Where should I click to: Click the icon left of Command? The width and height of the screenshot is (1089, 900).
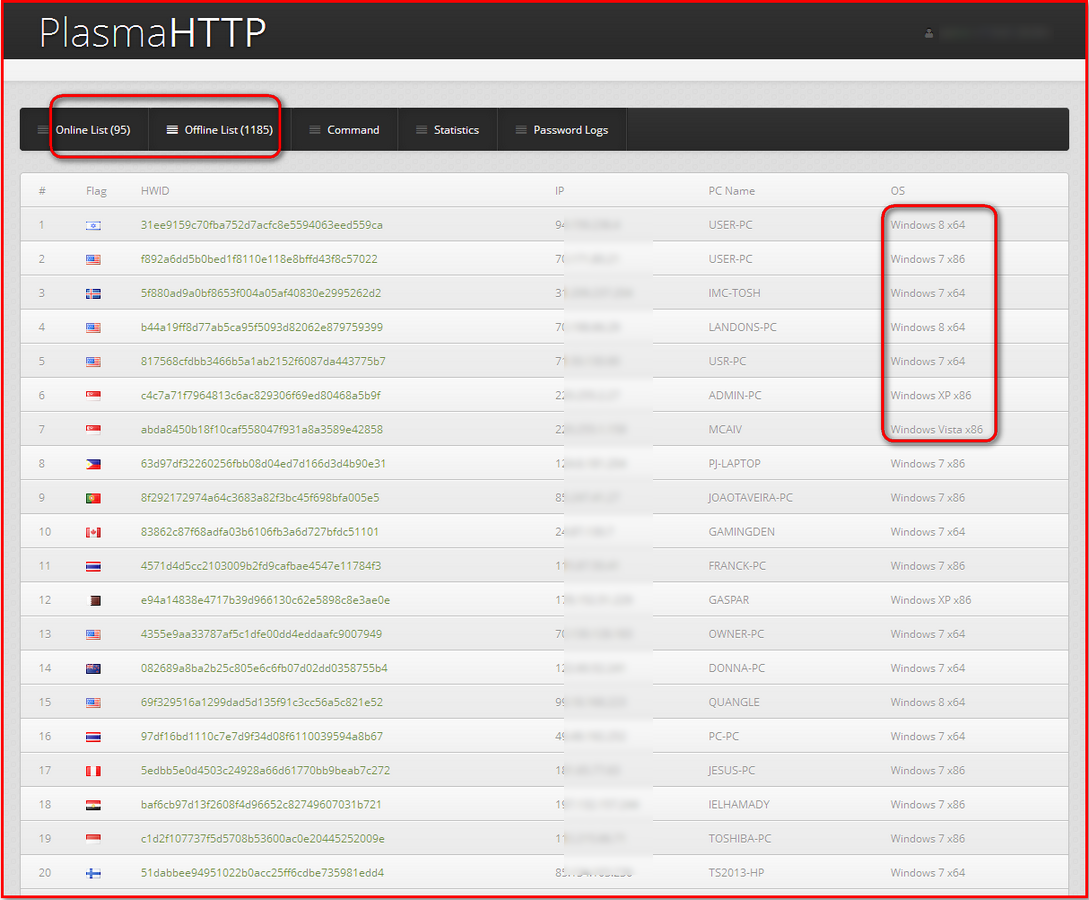(315, 130)
